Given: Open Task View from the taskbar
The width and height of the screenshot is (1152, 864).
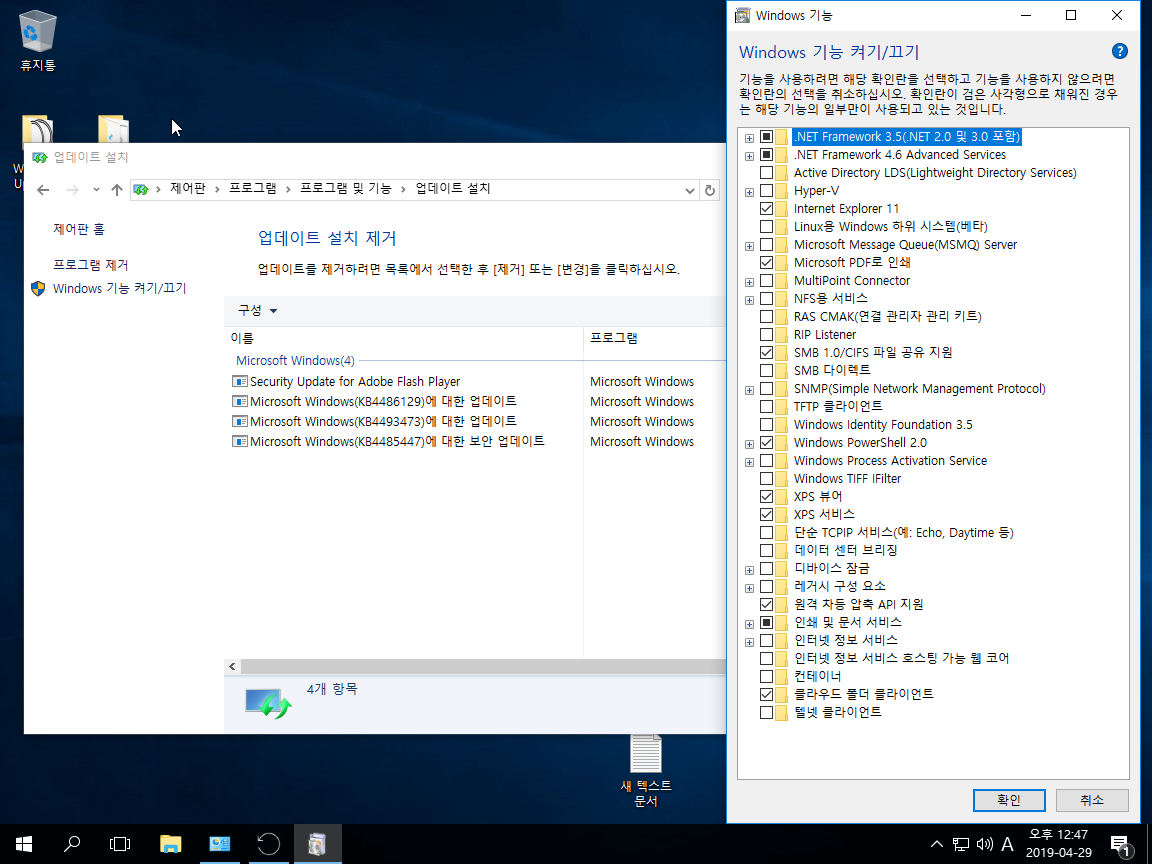Looking at the screenshot, I should pyautogui.click(x=120, y=843).
